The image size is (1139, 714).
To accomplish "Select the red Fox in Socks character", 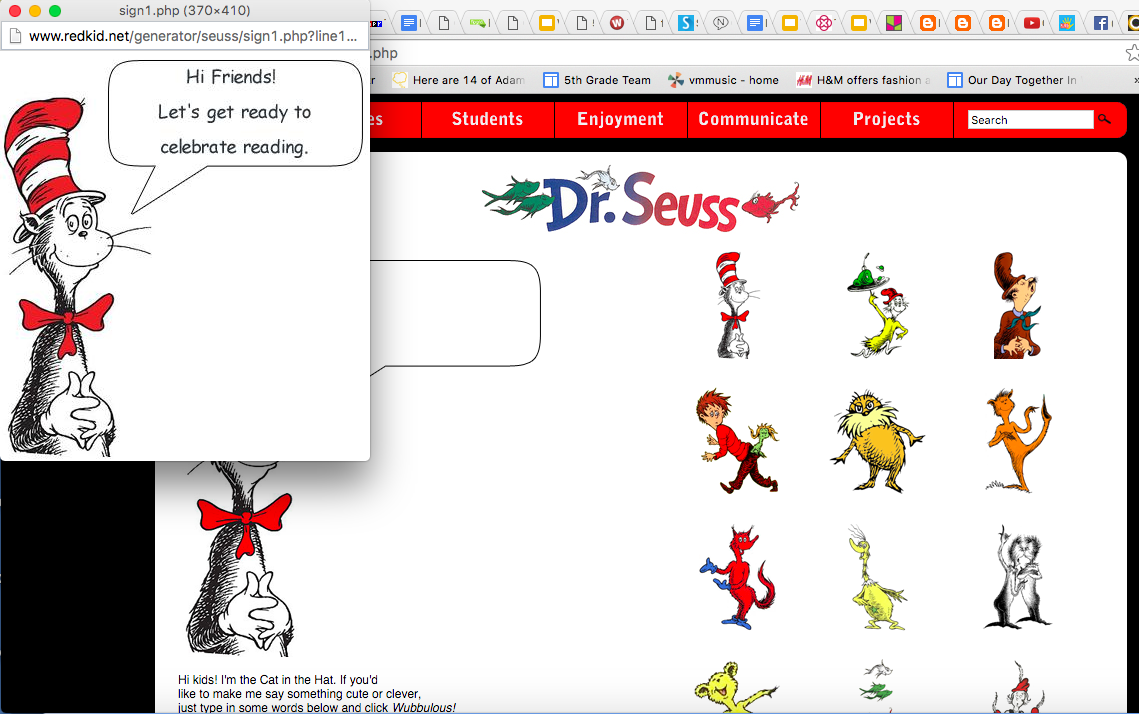I will pyautogui.click(x=737, y=577).
